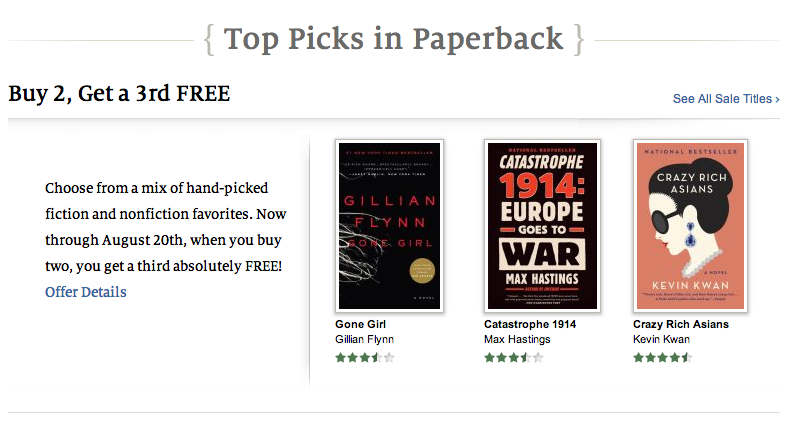This screenshot has width=791, height=440.
Task: Open the Gone Girl book cover
Action: tap(390, 226)
